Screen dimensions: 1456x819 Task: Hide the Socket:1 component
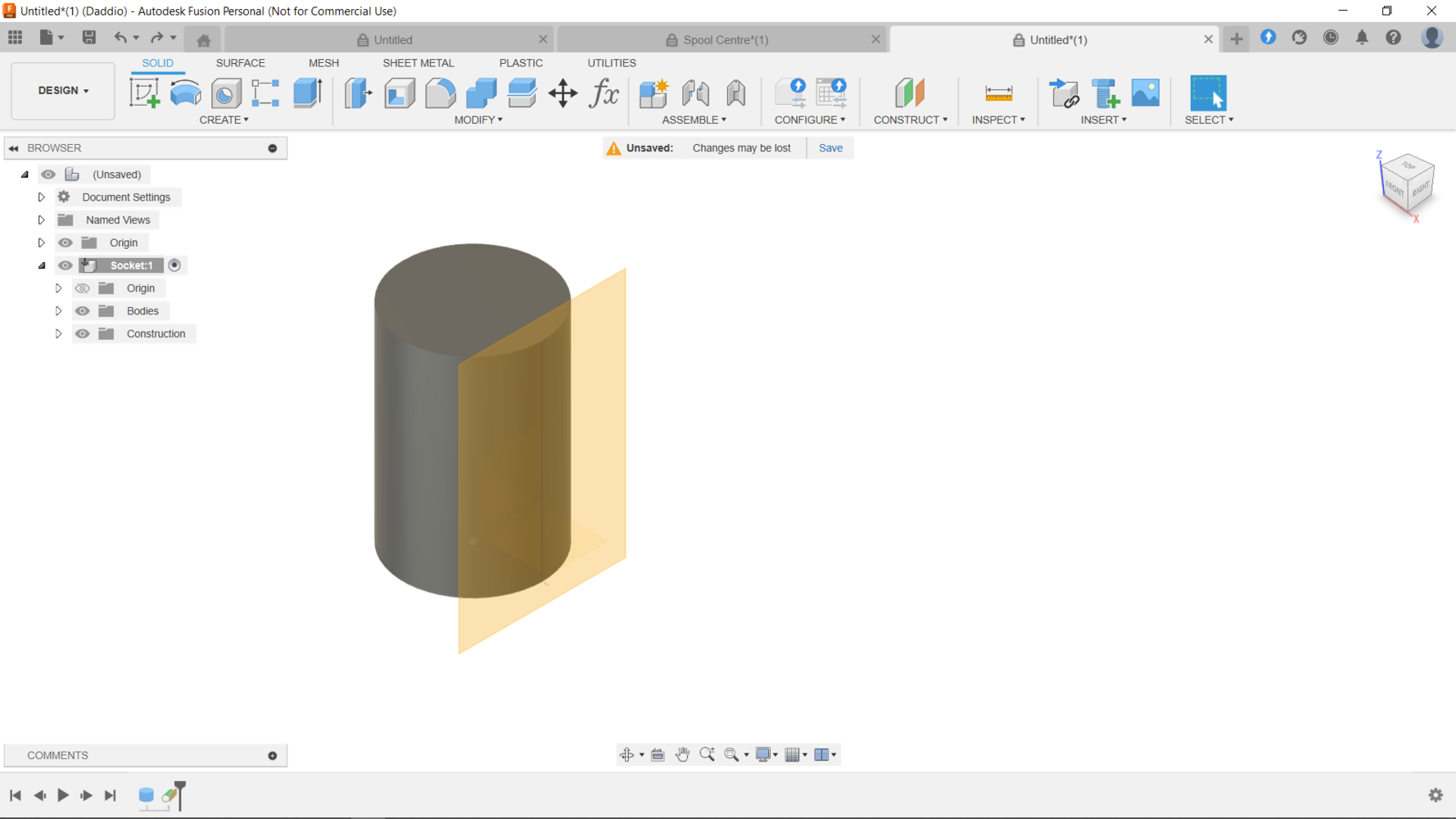[66, 265]
